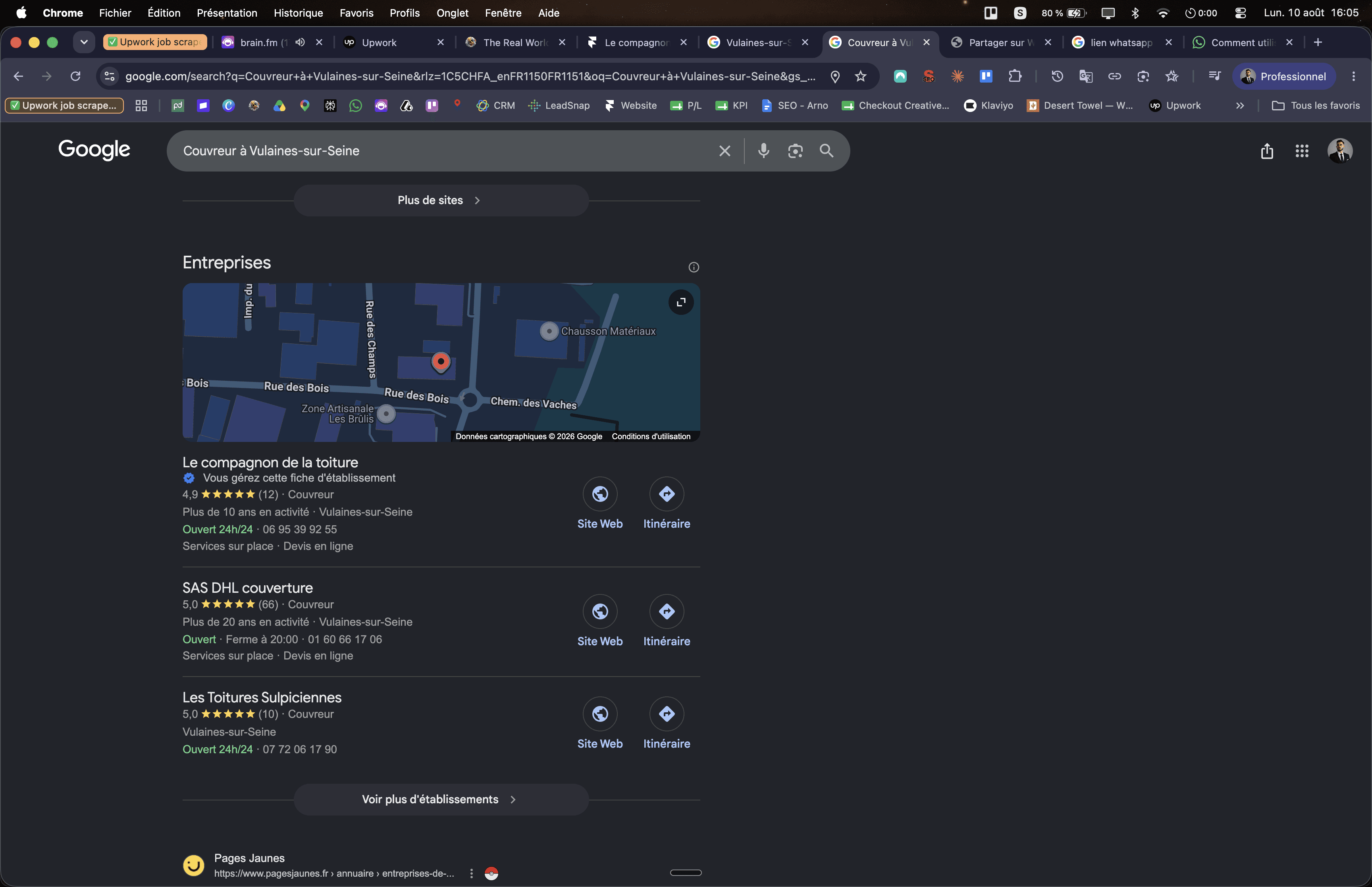This screenshot has height=887, width=1372.
Task: Clear the search box text
Action: 725,151
